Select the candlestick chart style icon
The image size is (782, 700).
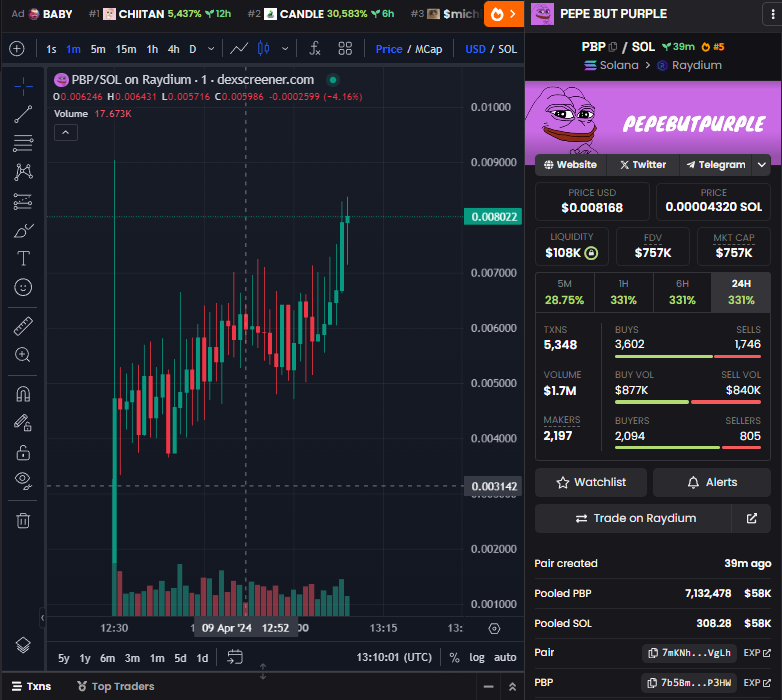point(263,49)
